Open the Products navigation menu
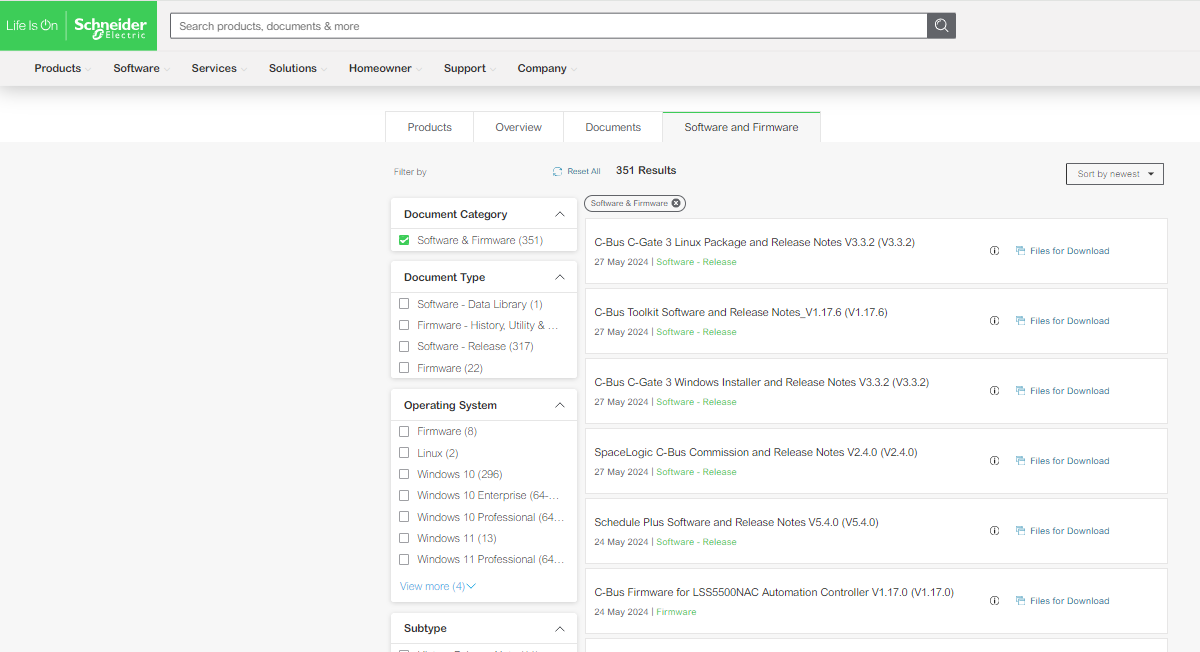 62,68
